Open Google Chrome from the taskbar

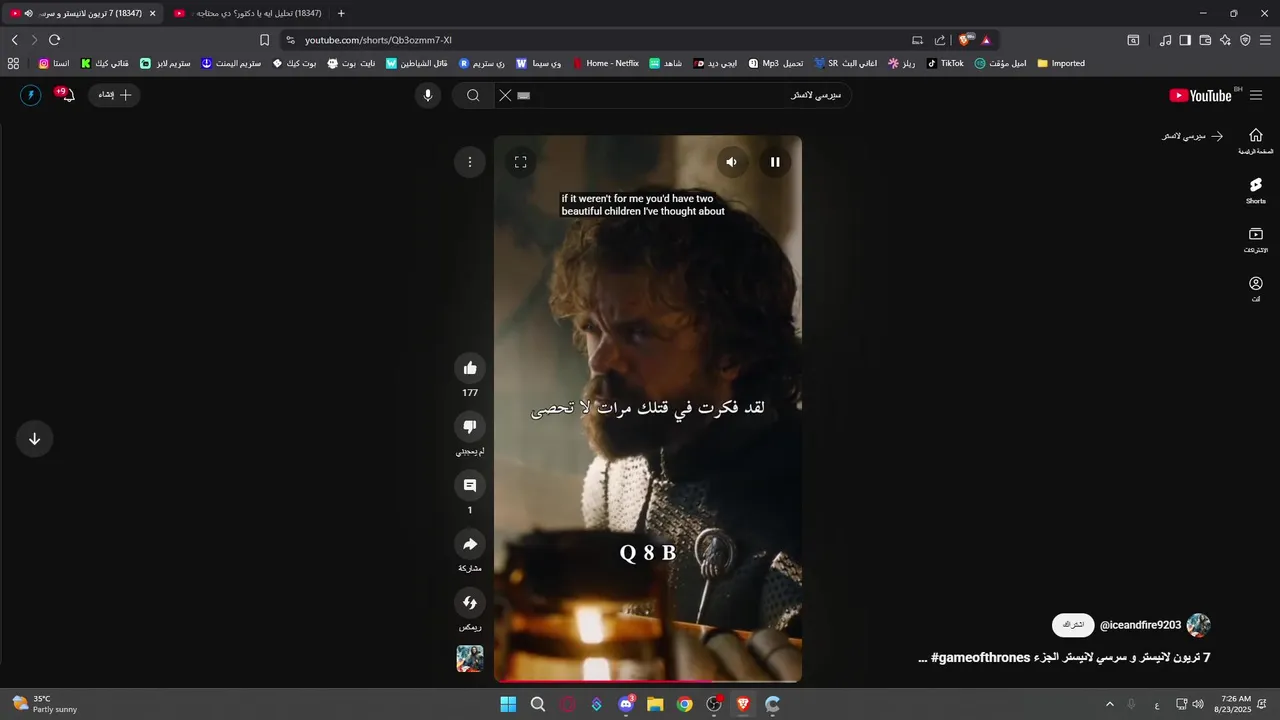684,704
